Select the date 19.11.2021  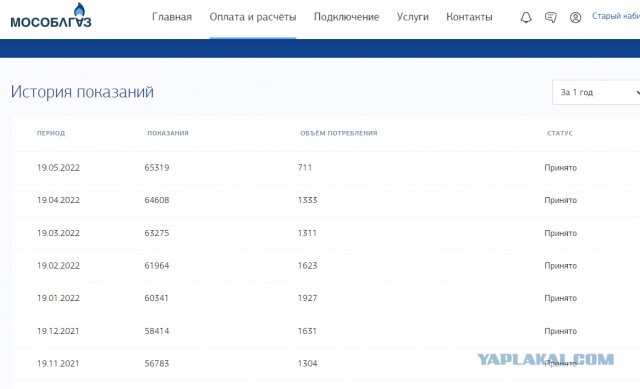pyautogui.click(x=58, y=364)
